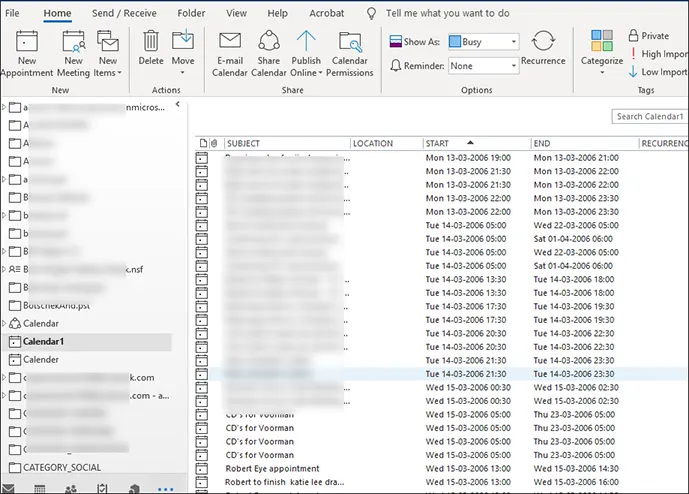Select the Robert Eye appointment entry
Image resolution: width=689 pixels, height=494 pixels.
[272, 469]
